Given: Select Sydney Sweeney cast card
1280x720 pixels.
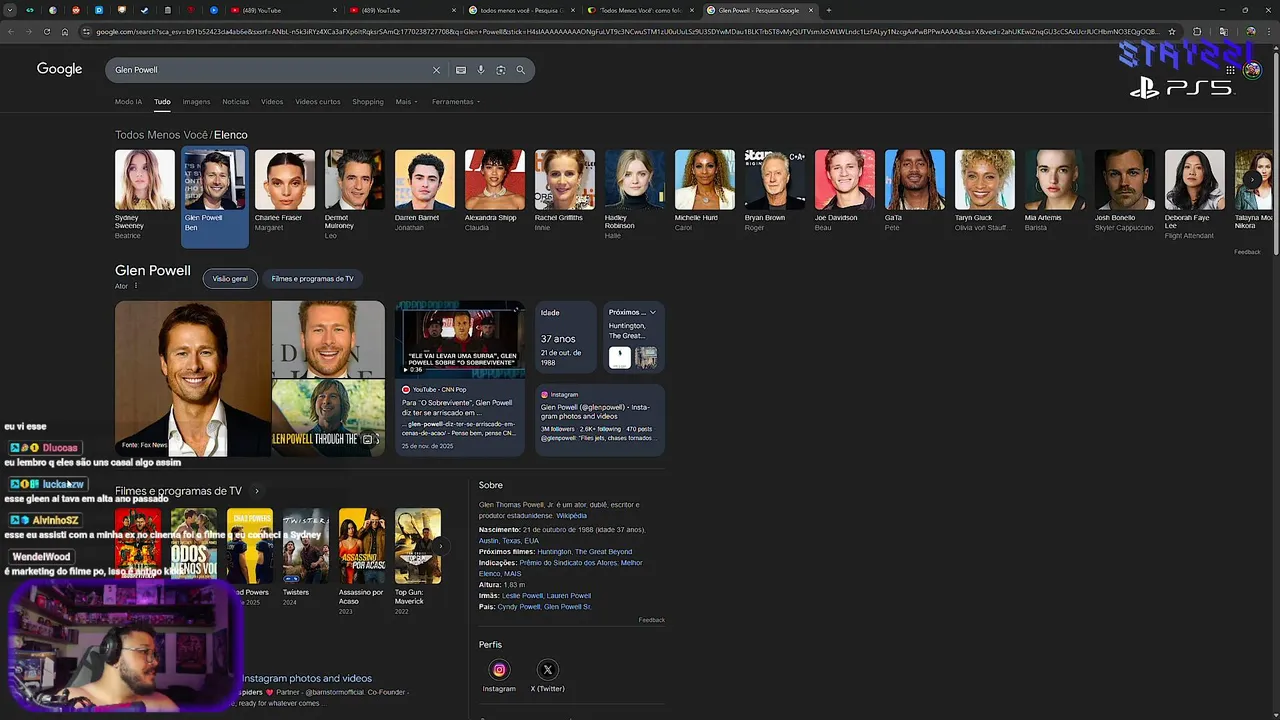Looking at the screenshot, I should tap(145, 194).
